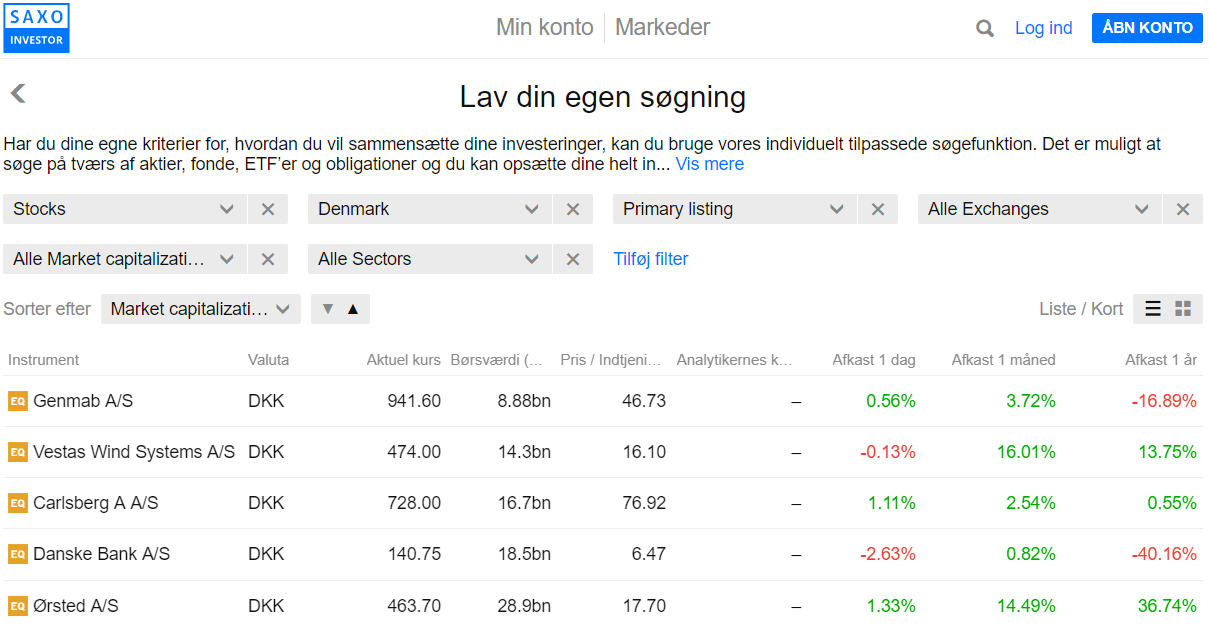Open the Stocks instrument type dropdown
The width and height of the screenshot is (1209, 629).
[x=125, y=209]
